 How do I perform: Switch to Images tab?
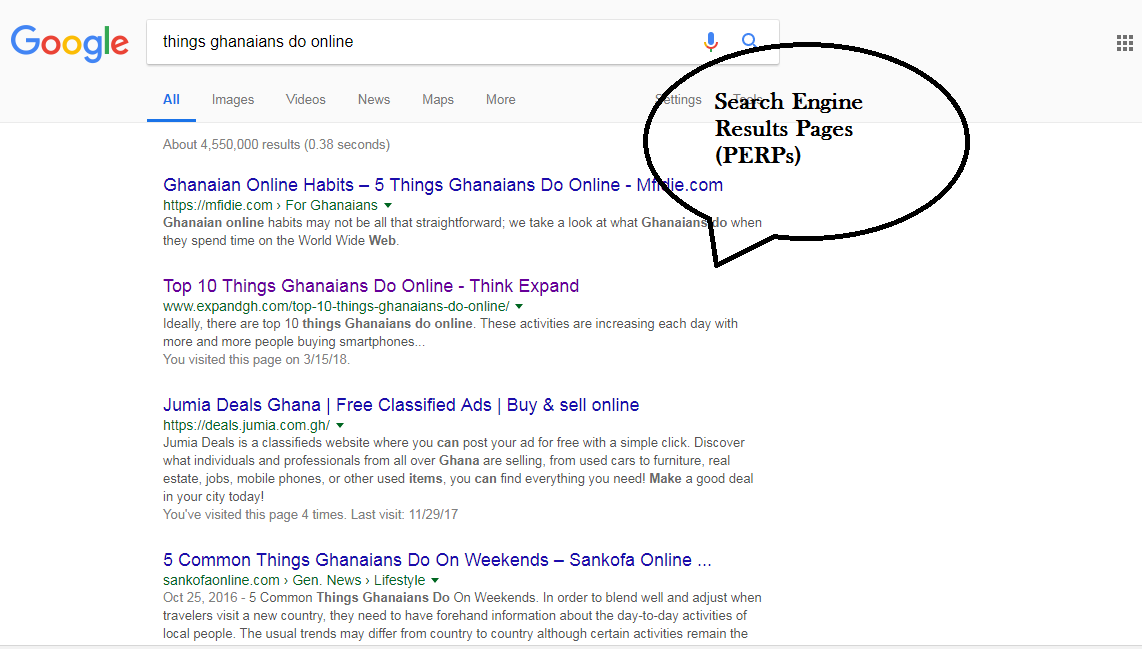click(x=233, y=99)
